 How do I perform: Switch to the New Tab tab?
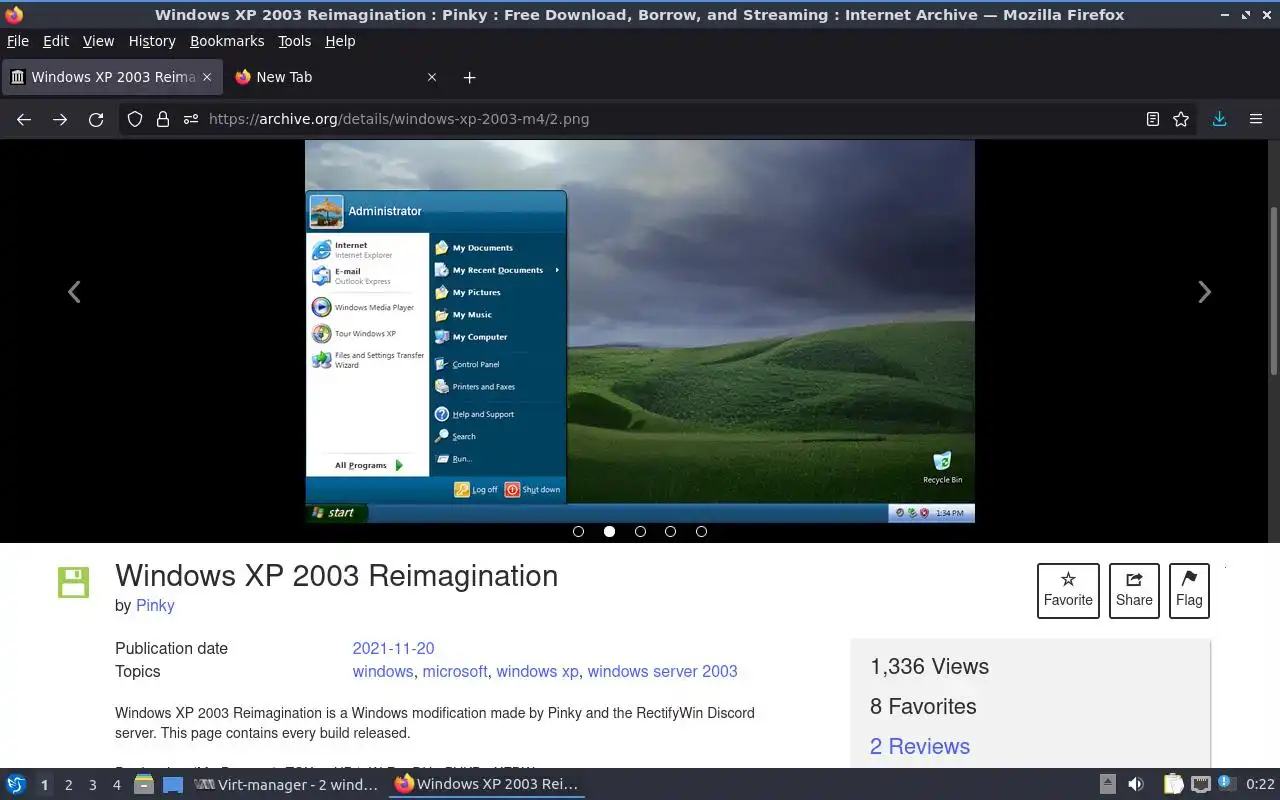tap(335, 77)
